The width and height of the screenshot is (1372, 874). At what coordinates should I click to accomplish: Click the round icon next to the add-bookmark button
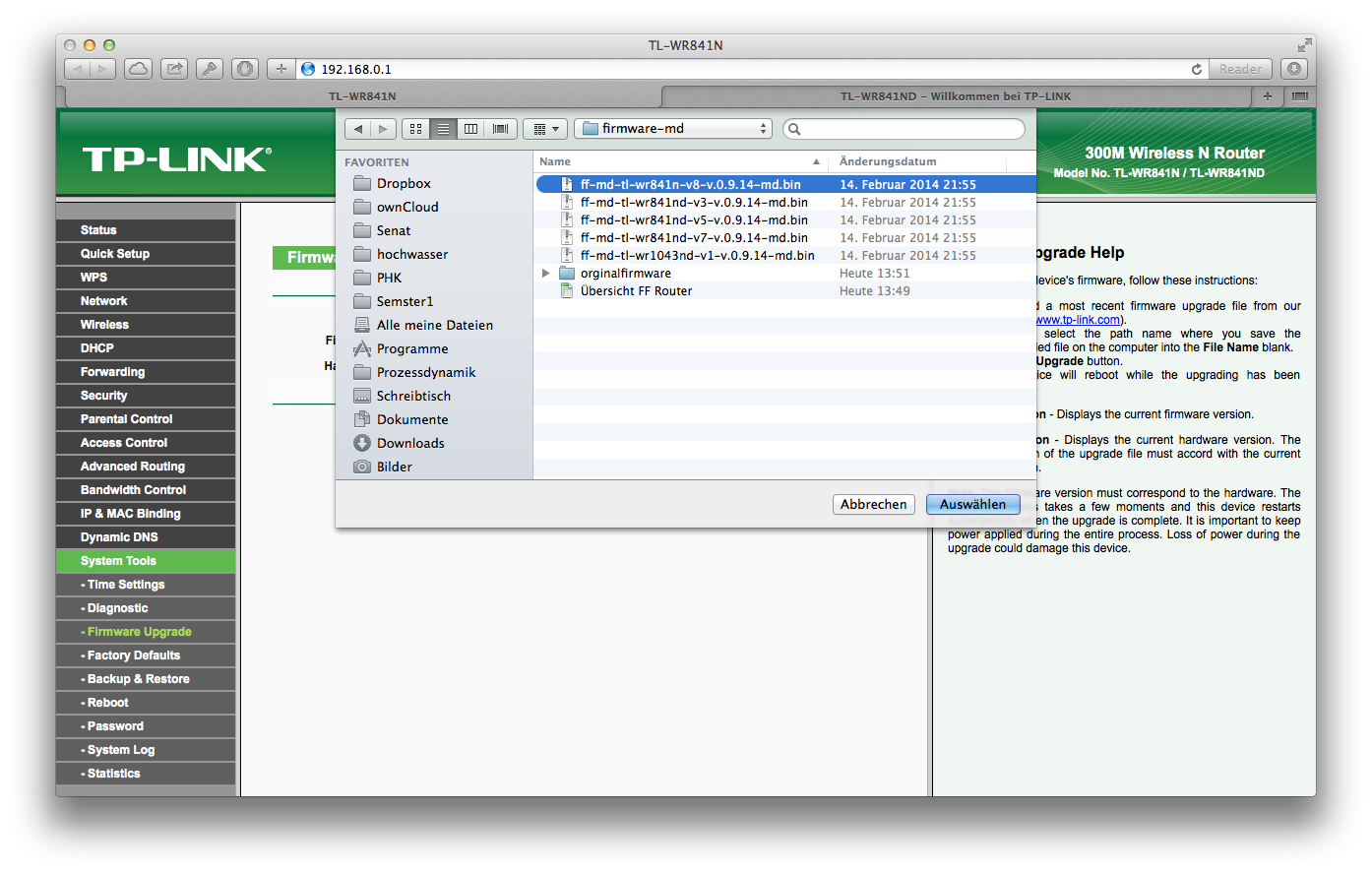click(x=245, y=69)
